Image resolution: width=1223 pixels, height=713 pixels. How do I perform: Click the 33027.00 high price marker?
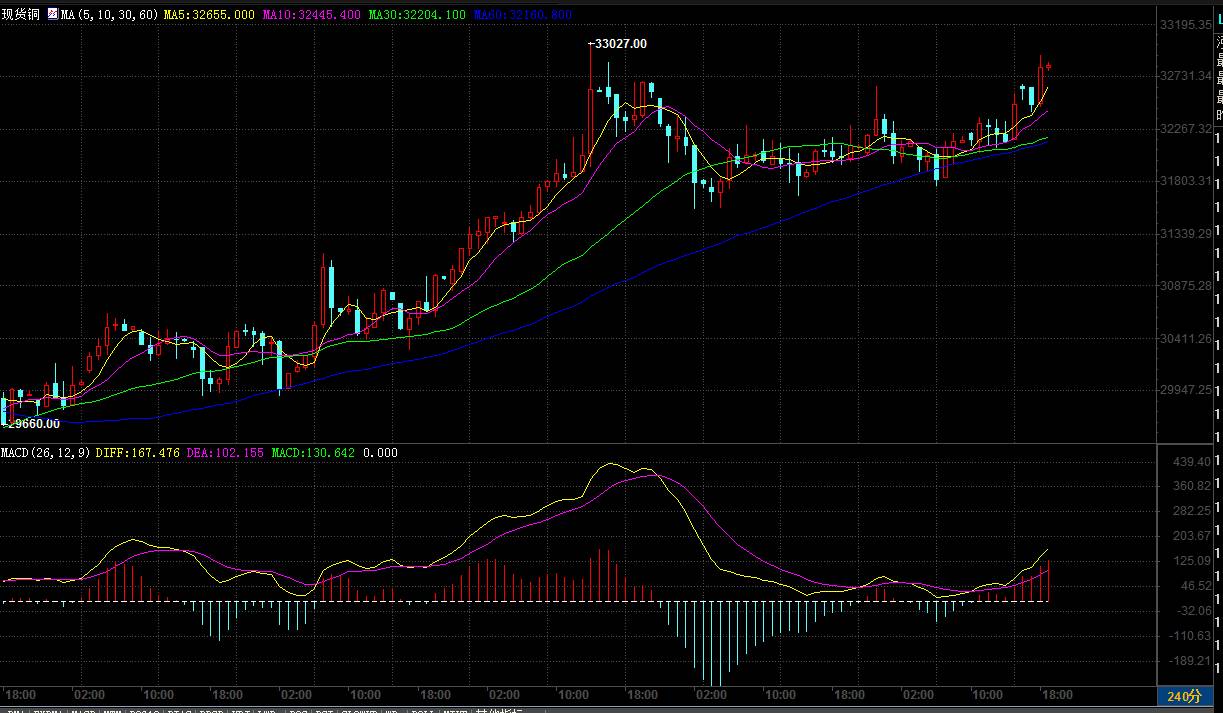[618, 43]
